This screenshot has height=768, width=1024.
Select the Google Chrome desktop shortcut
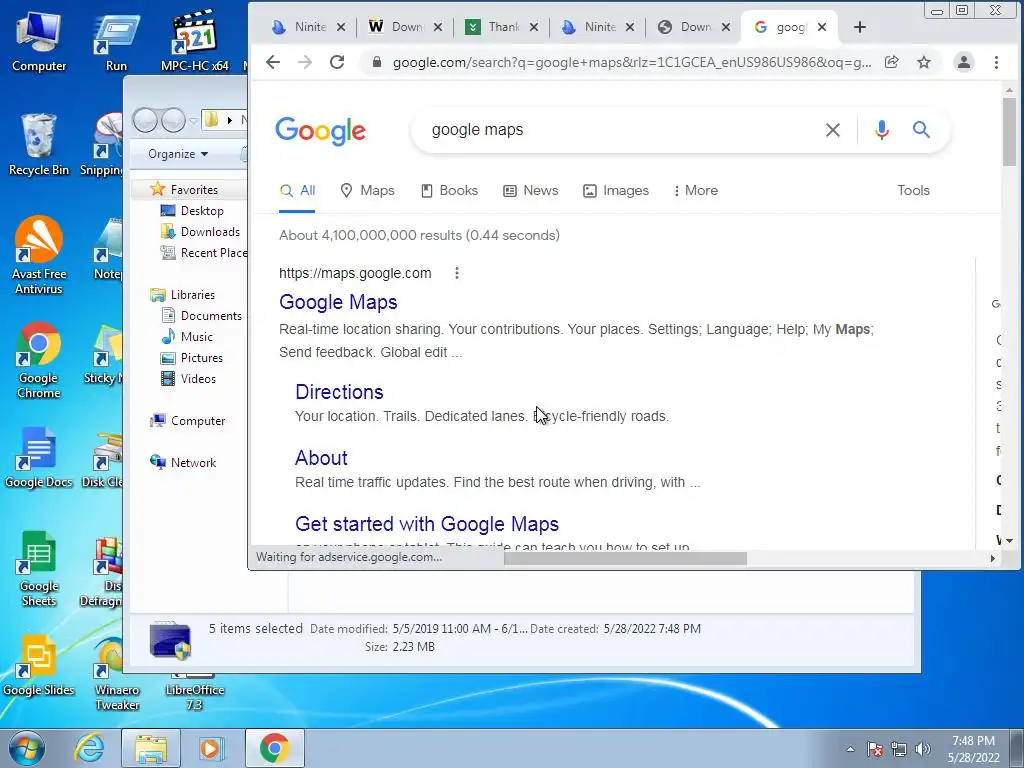(39, 360)
